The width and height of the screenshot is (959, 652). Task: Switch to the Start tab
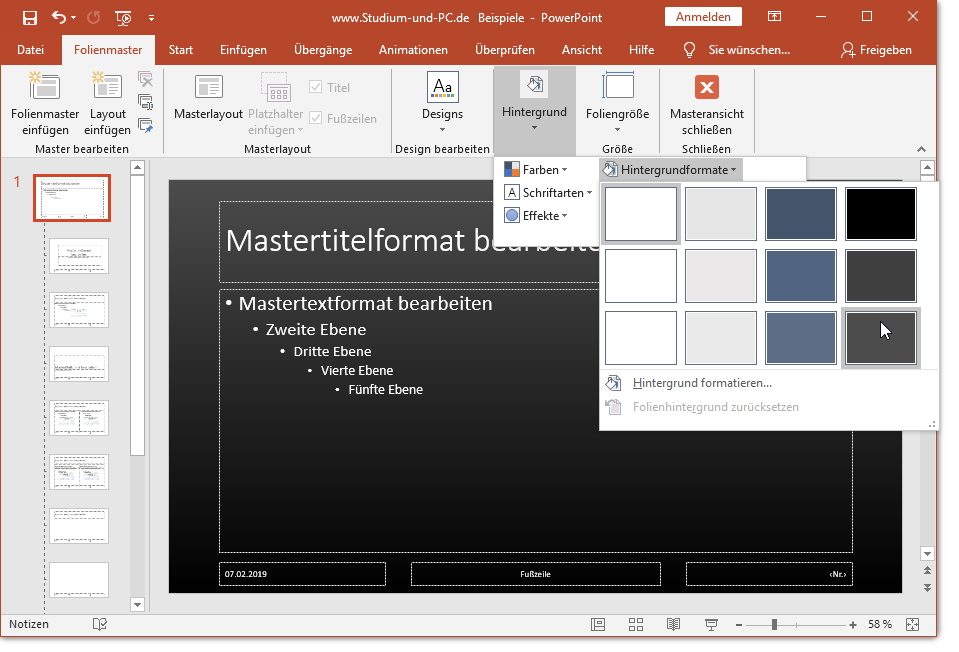coord(180,50)
